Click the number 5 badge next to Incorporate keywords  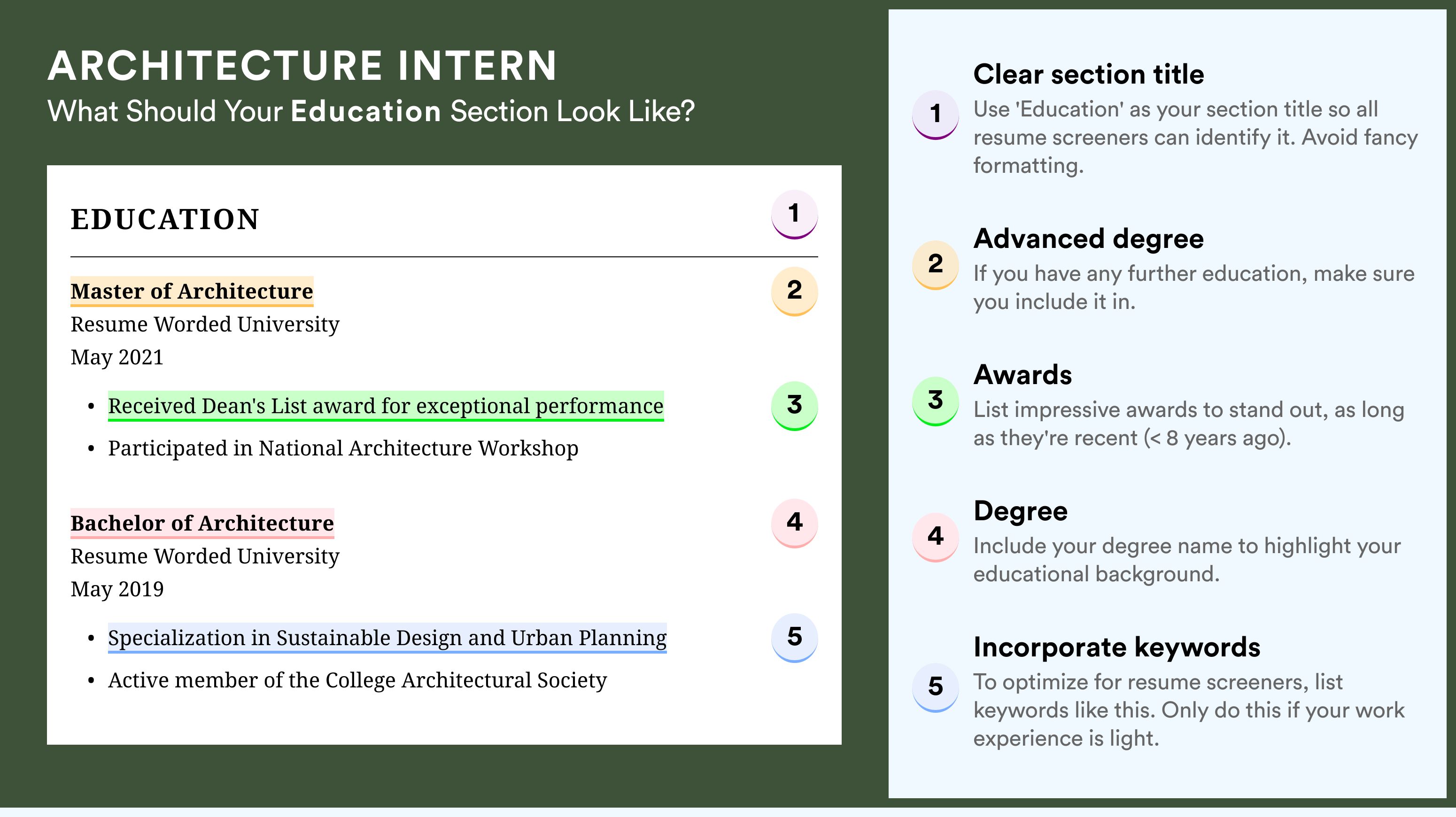(x=936, y=687)
